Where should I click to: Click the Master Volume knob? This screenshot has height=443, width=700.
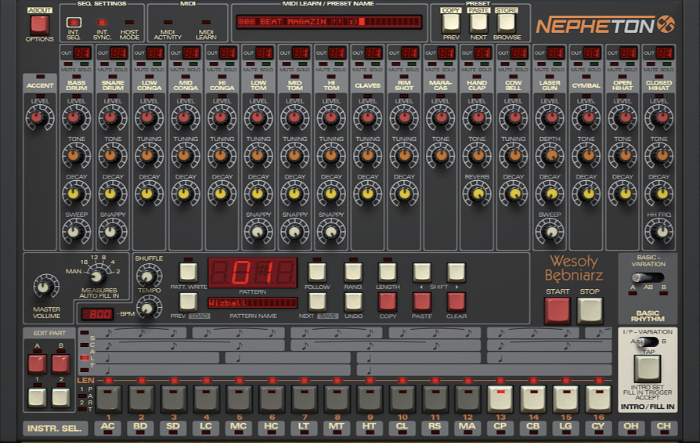[45, 286]
